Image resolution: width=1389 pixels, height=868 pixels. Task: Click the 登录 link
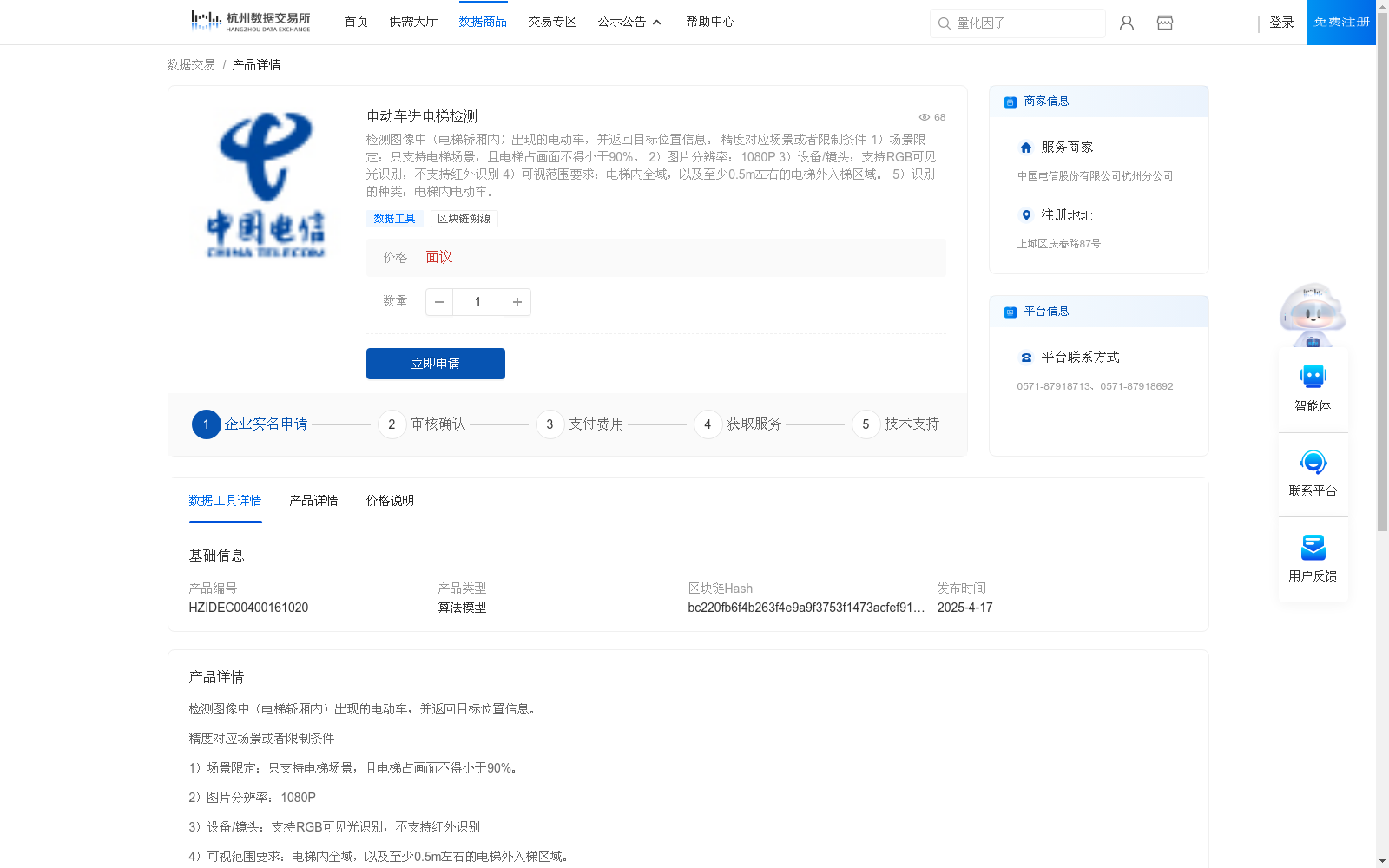pos(1281,23)
